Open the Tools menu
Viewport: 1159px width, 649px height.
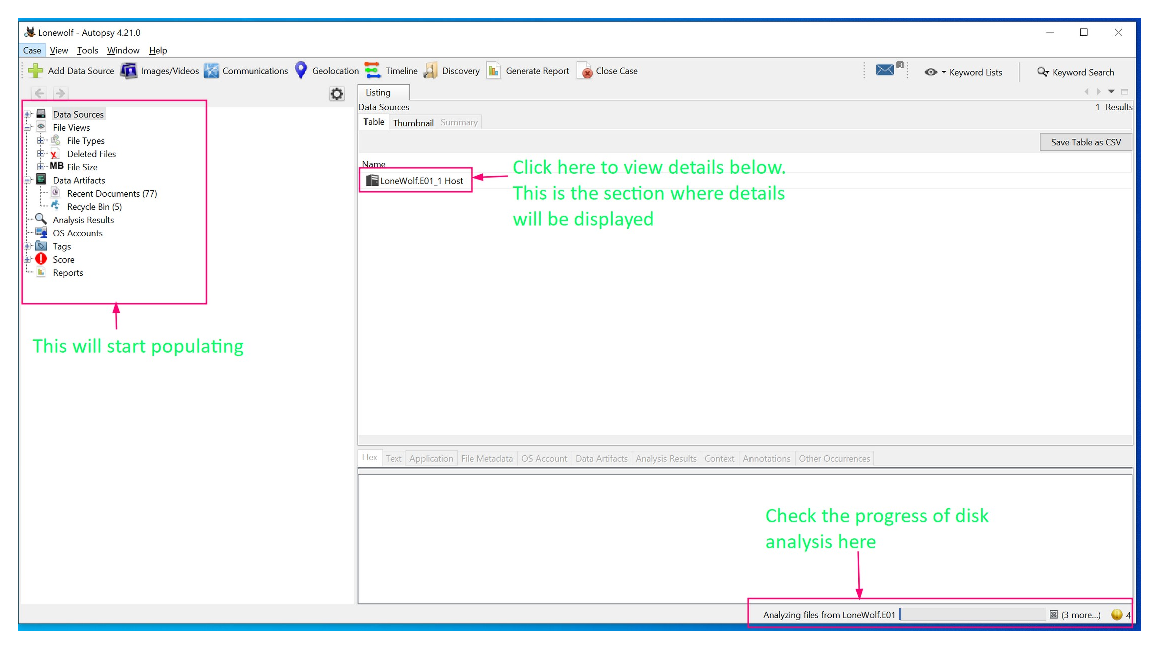click(x=87, y=50)
